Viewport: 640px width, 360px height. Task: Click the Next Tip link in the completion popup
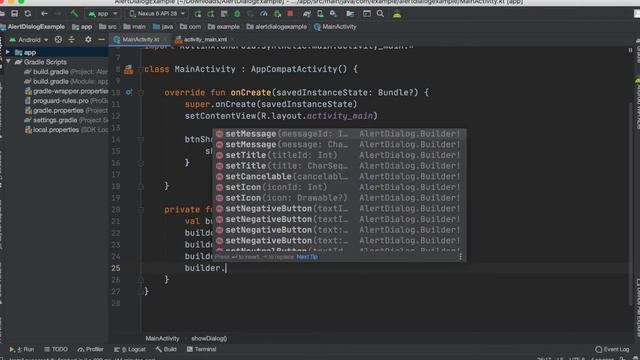(307, 257)
